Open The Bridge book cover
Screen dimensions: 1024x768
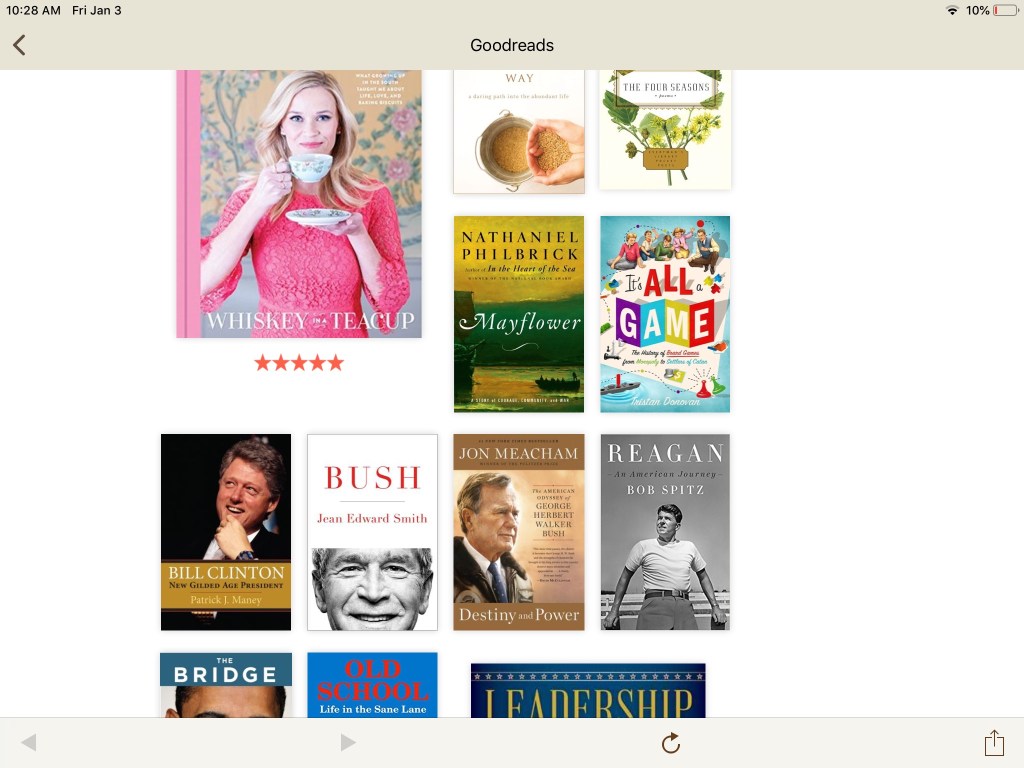[226, 685]
